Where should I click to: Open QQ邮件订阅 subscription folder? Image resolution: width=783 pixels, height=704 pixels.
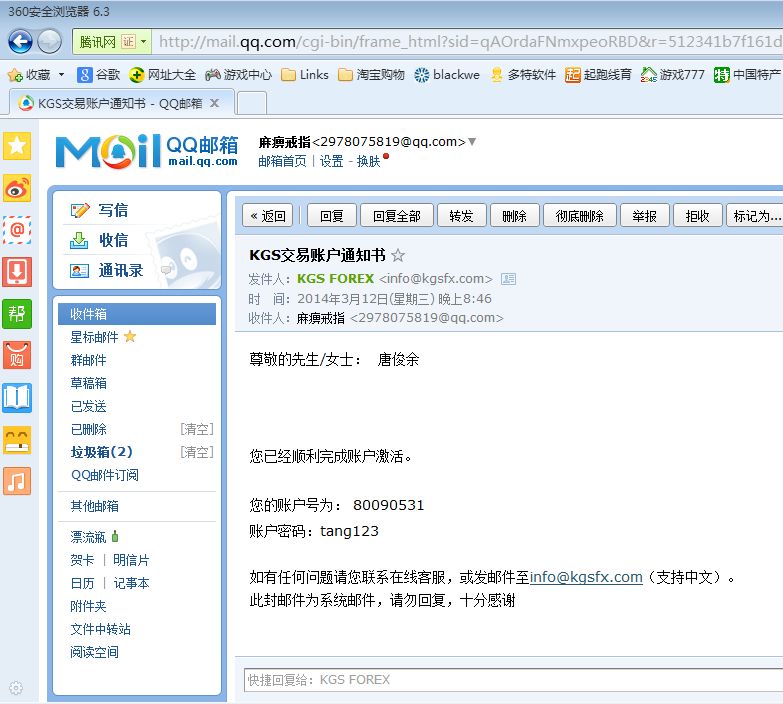(104, 475)
